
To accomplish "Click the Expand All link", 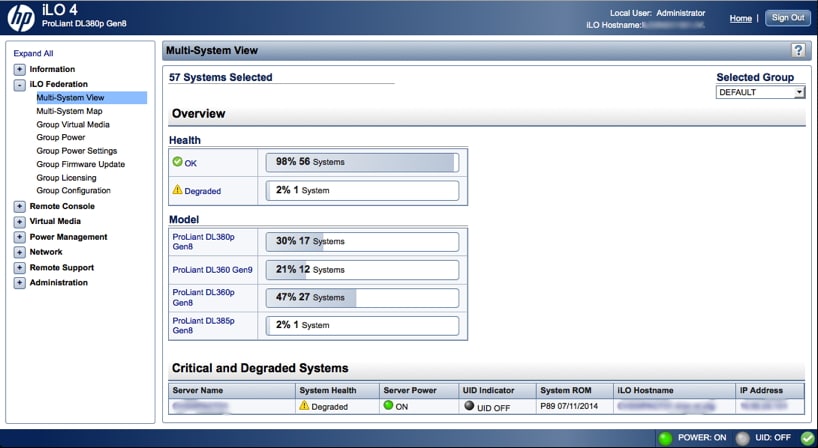I will pyautogui.click(x=33, y=53).
